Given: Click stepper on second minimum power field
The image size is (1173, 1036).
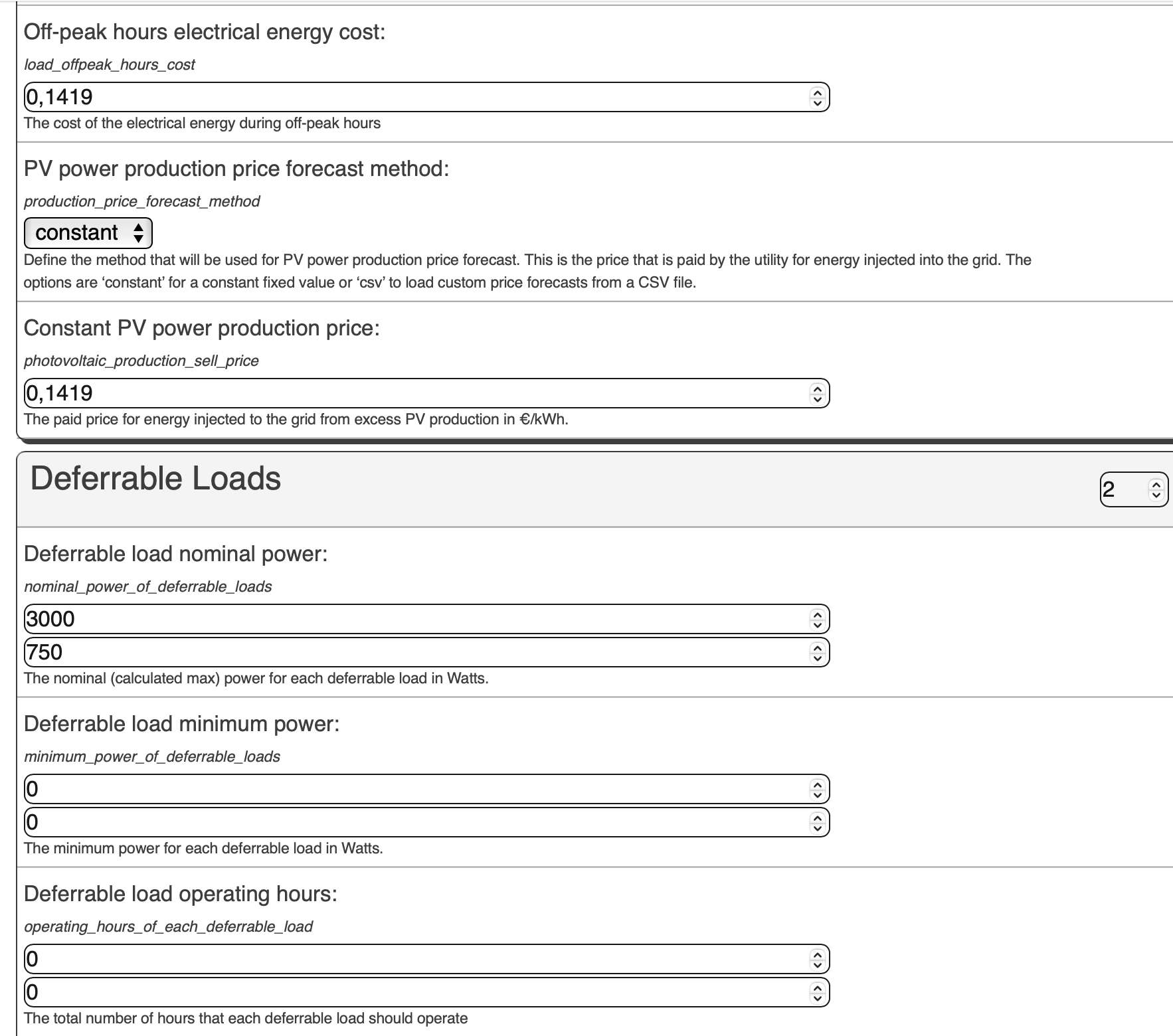Looking at the screenshot, I should coord(817,822).
